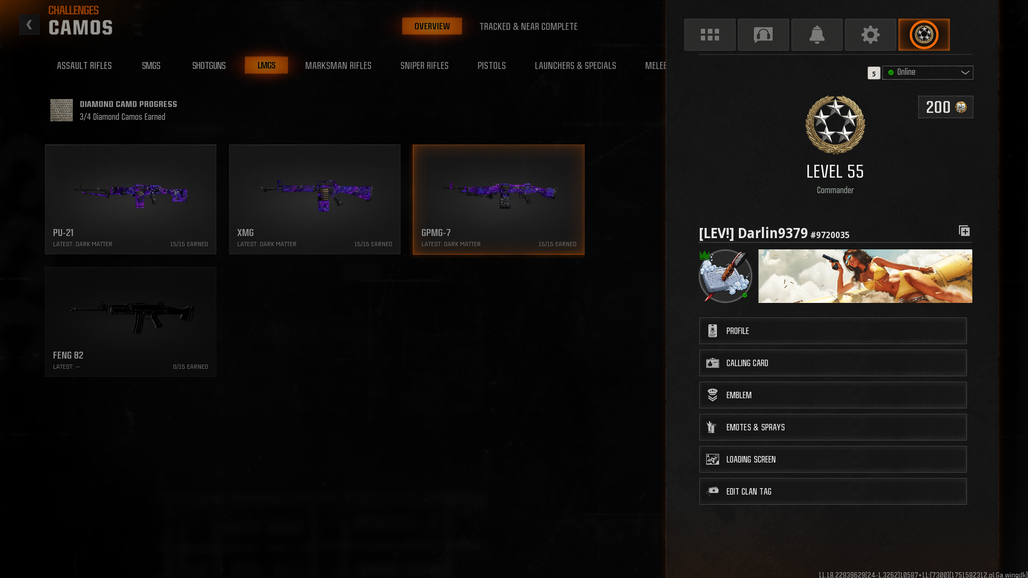The image size is (1028, 578).
Task: Open the XMG camo card
Action: [x=315, y=199]
